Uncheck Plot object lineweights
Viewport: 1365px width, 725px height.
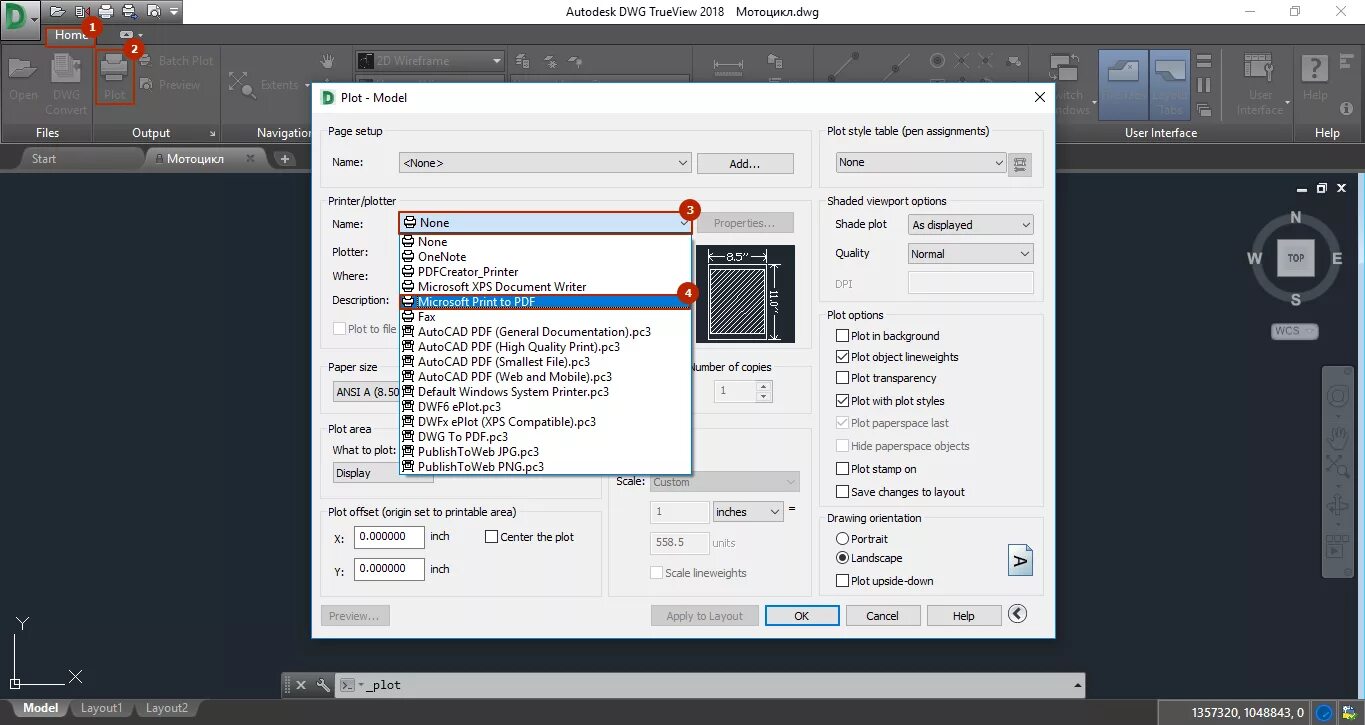pos(842,357)
